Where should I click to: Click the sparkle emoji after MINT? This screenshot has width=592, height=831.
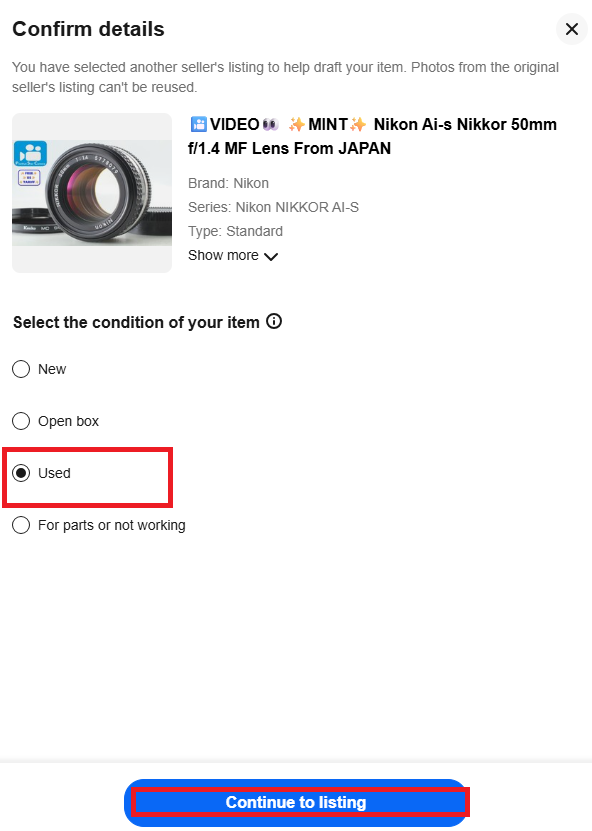[358, 125]
